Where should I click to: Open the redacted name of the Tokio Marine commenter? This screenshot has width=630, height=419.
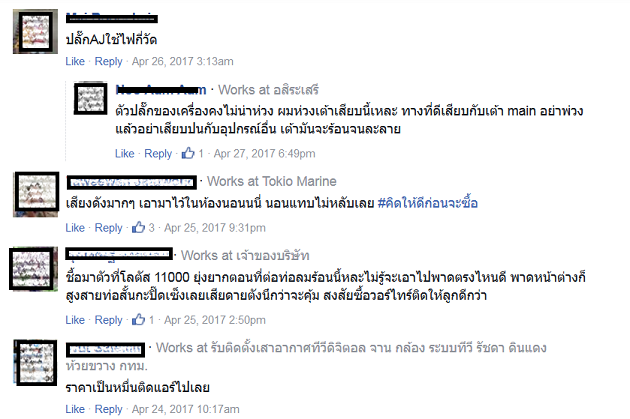(132, 182)
